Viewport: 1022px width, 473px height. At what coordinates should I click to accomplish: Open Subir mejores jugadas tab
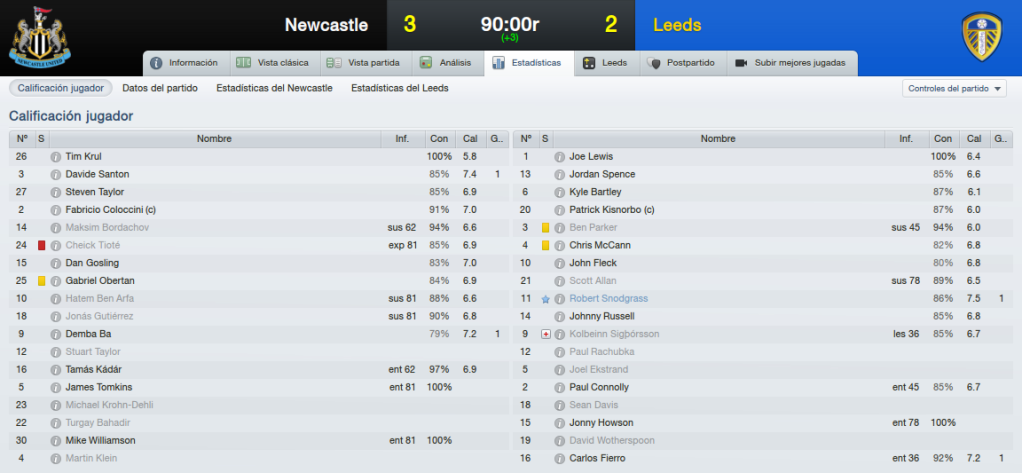pos(791,63)
